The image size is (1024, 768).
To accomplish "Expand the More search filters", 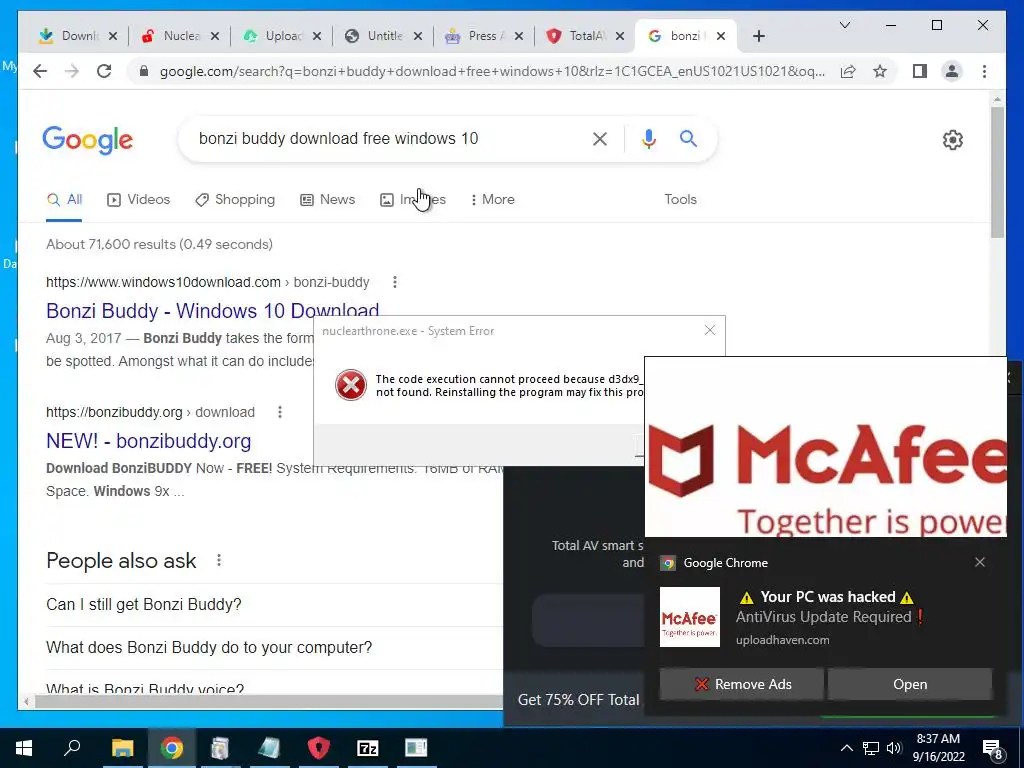I will 492,199.
